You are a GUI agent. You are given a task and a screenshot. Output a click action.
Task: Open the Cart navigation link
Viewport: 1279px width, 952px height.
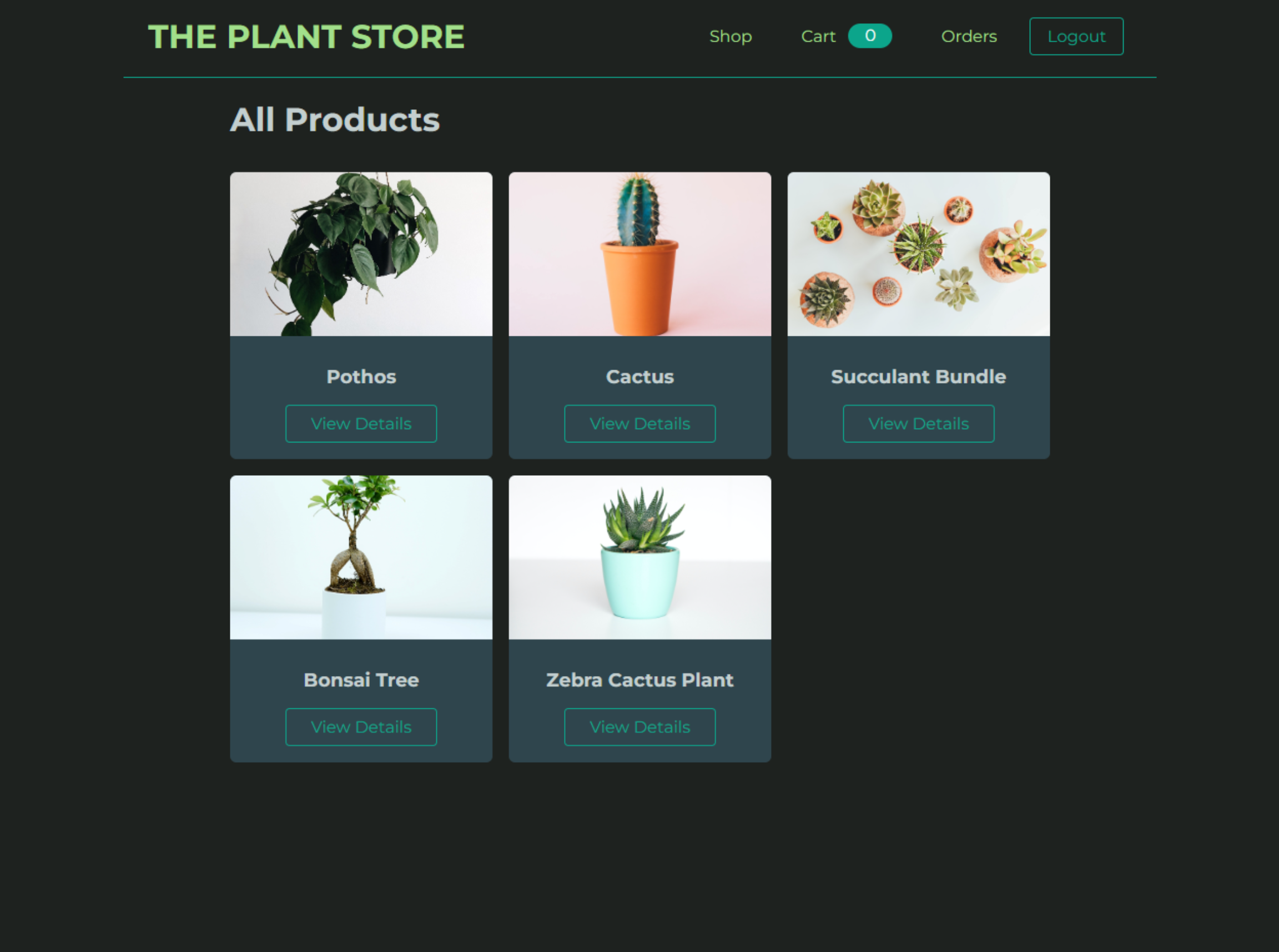(818, 36)
